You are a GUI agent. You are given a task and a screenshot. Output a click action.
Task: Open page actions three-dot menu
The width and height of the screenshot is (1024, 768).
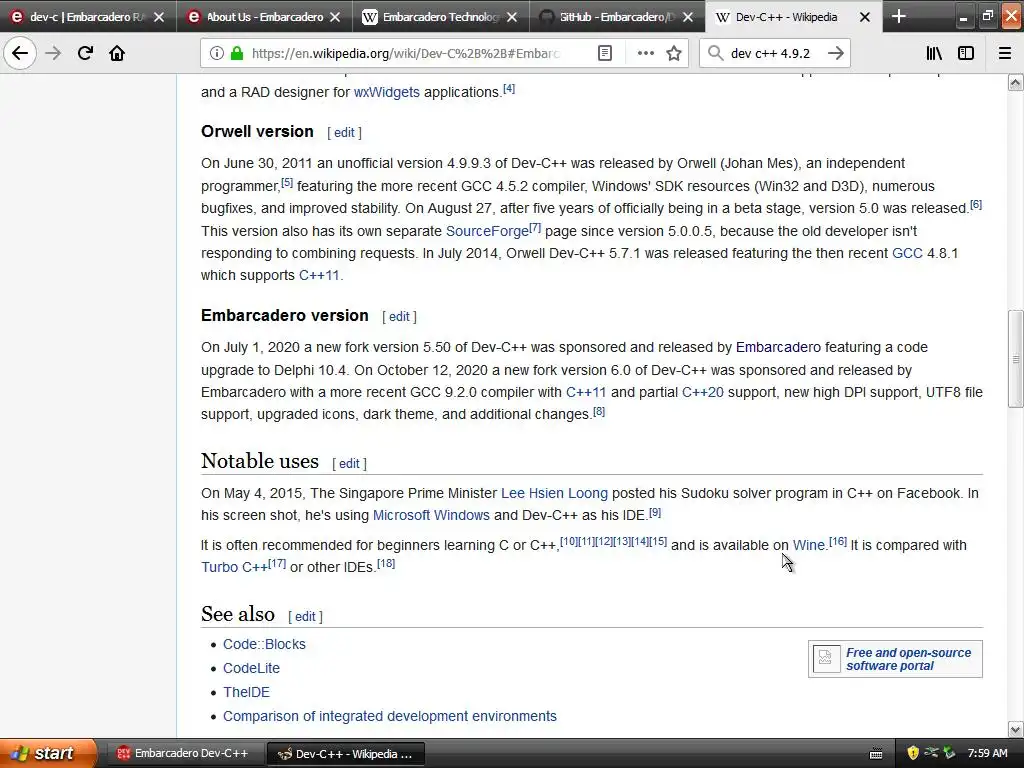tap(645, 53)
